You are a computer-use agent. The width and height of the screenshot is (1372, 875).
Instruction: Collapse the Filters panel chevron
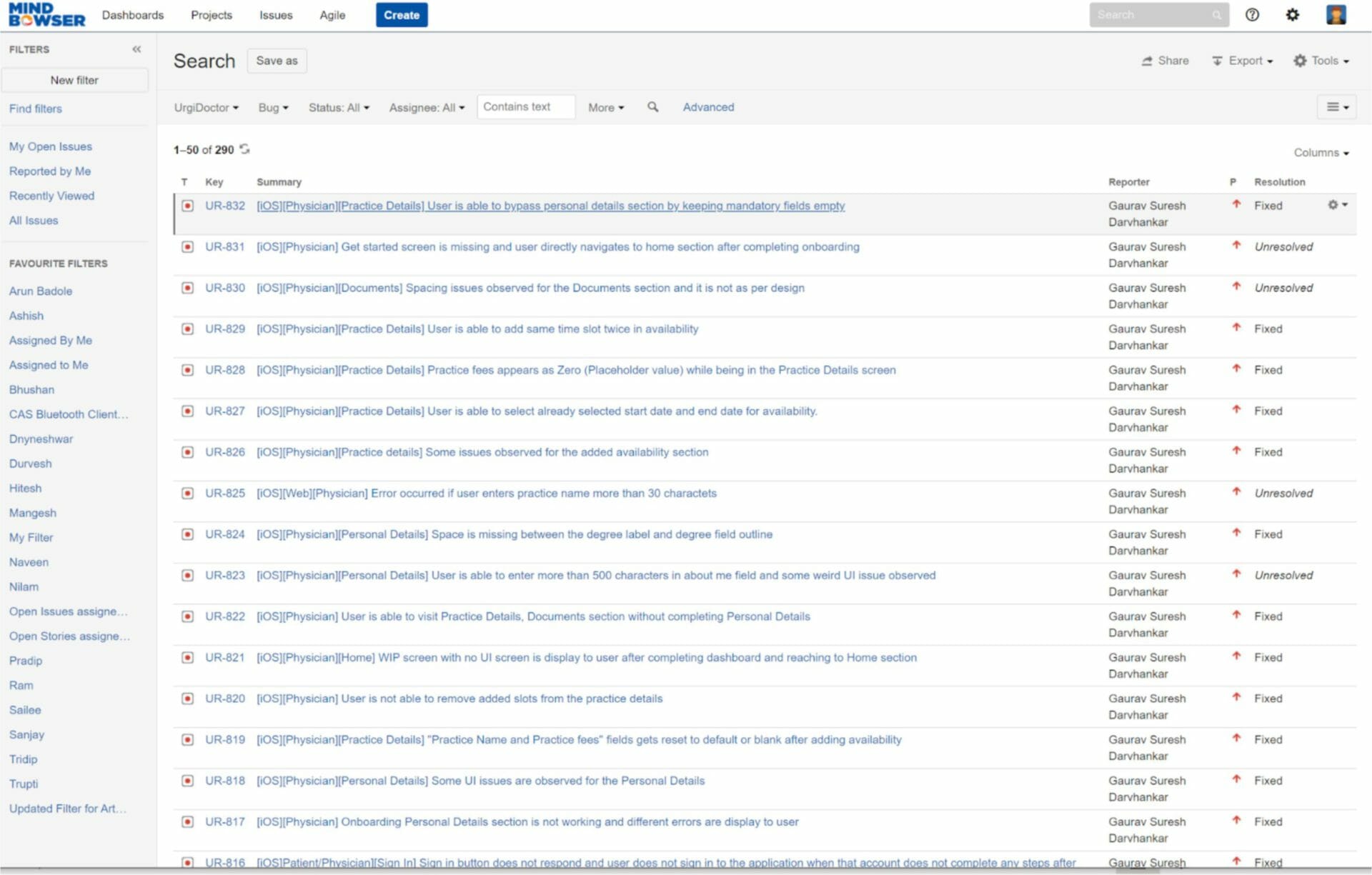click(136, 49)
